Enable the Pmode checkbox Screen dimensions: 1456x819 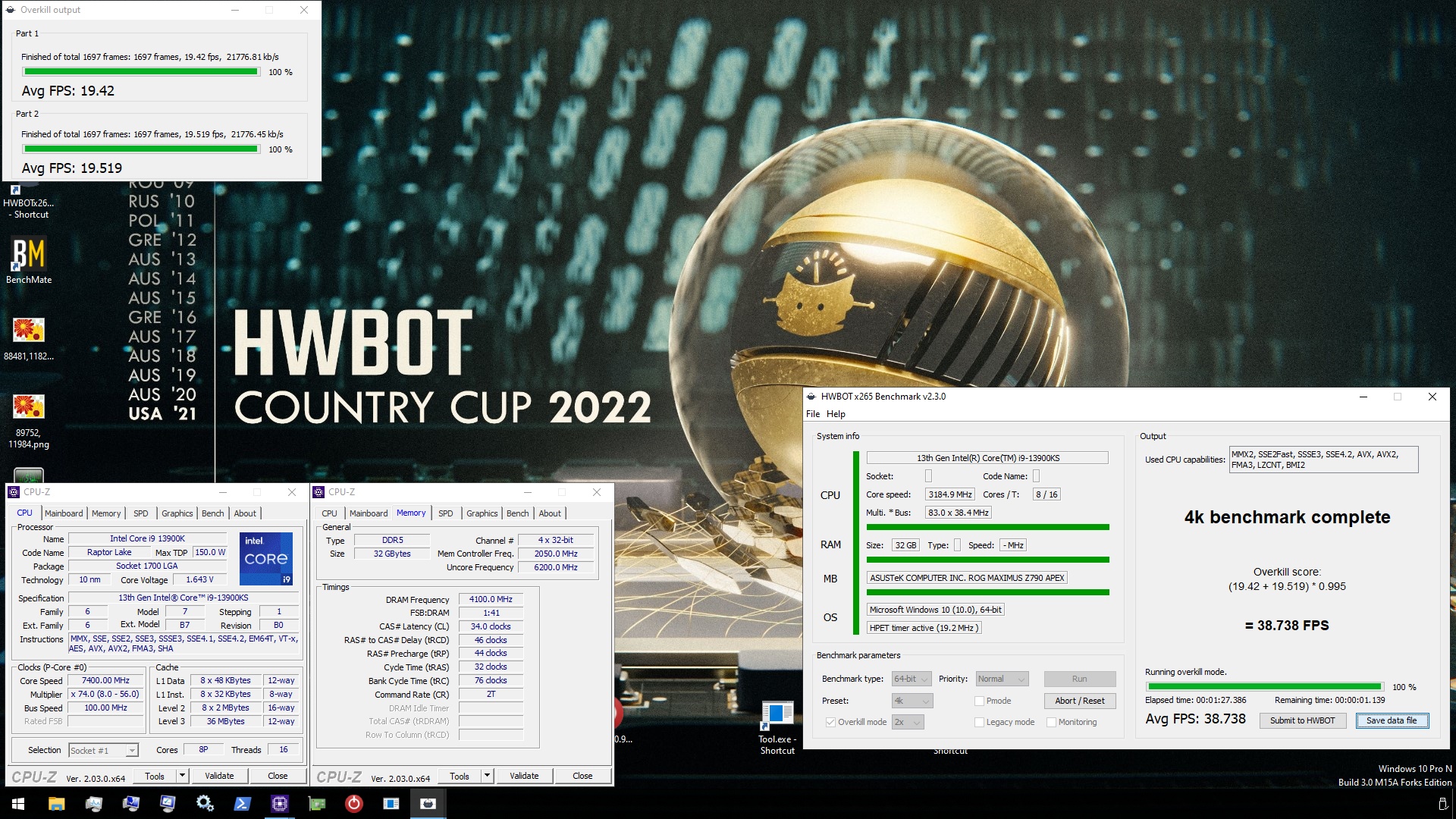979,701
